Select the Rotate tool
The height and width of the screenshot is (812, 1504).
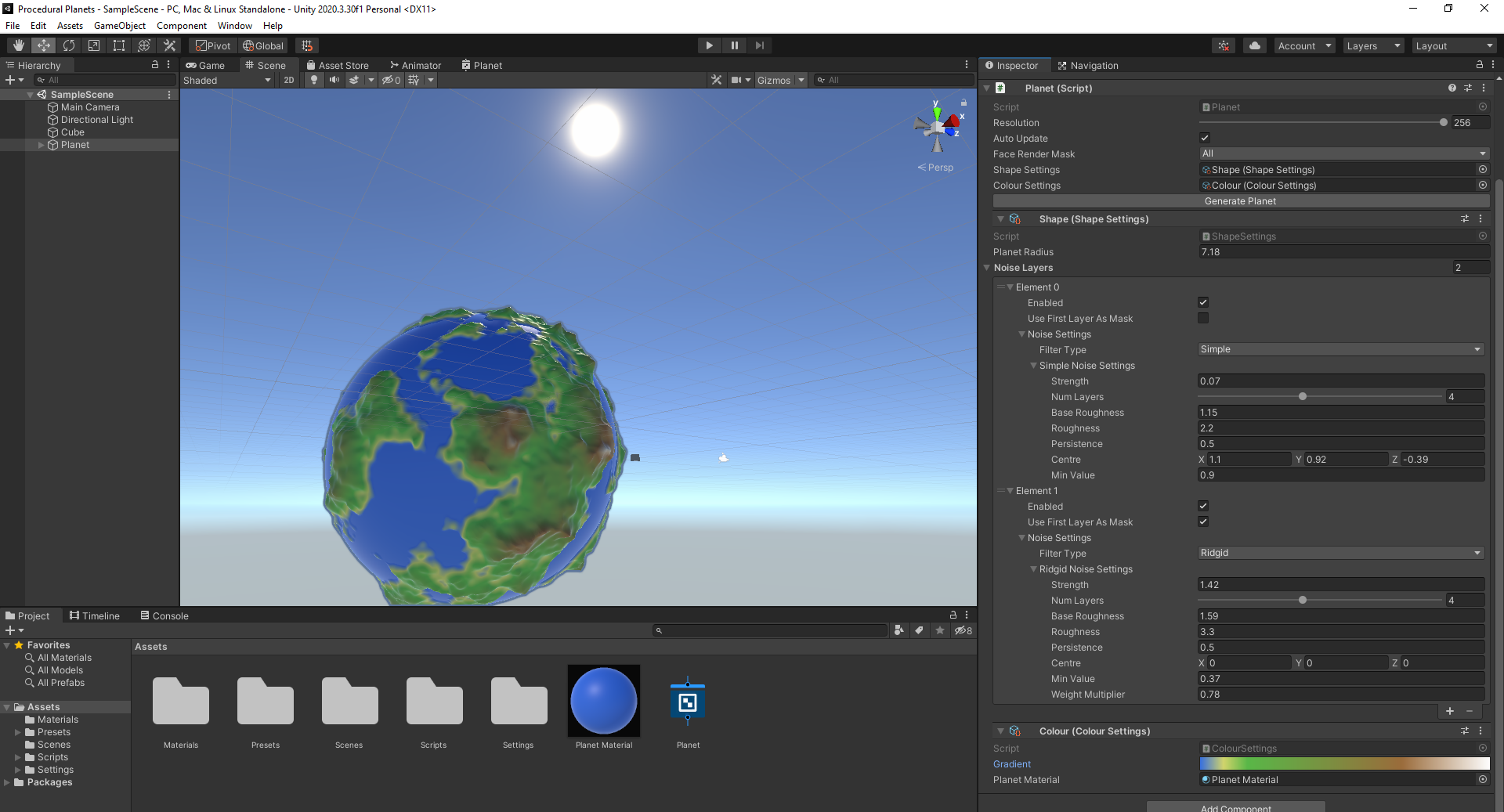69,45
